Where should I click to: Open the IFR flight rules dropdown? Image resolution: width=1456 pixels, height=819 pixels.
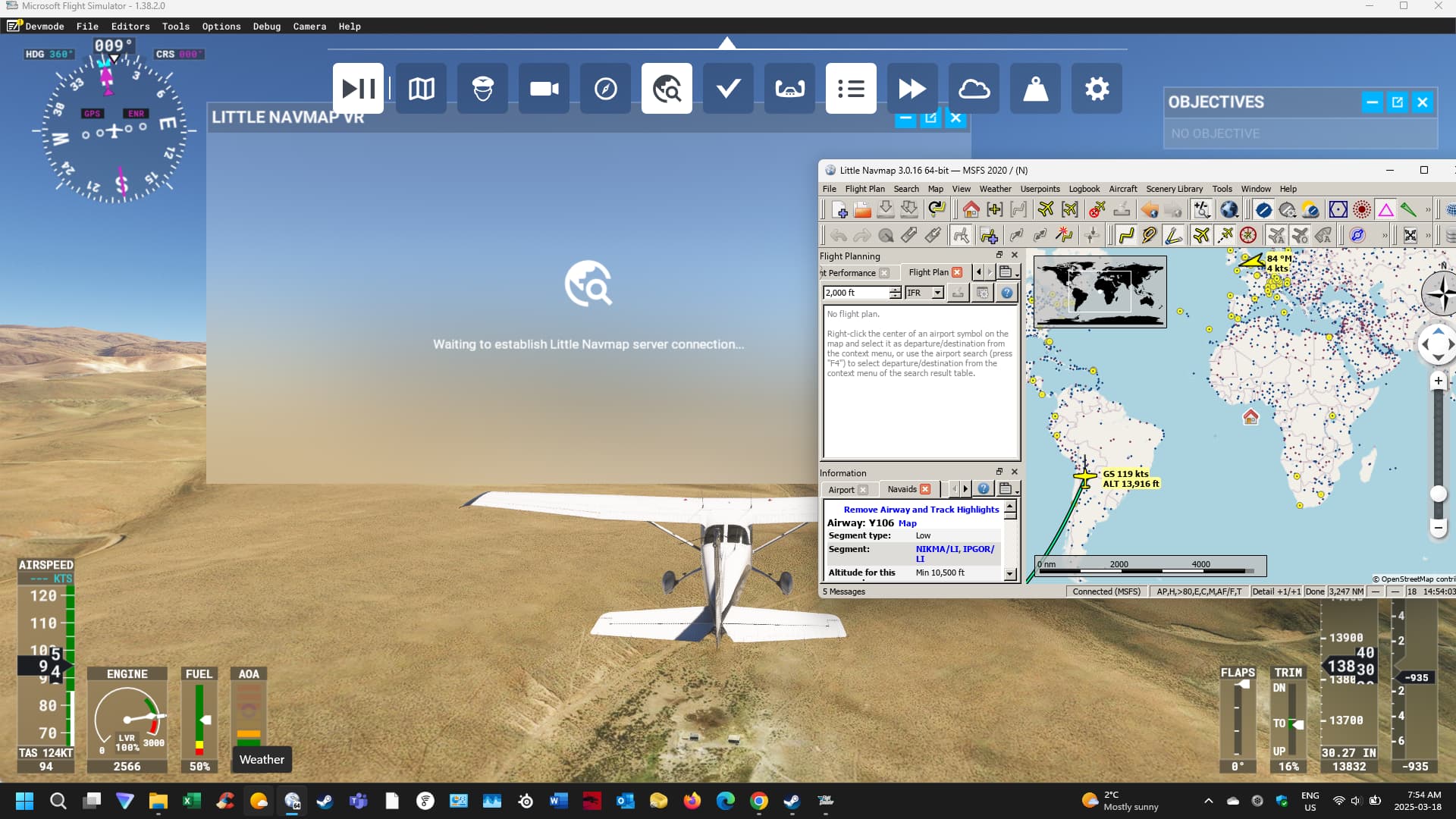tap(924, 293)
